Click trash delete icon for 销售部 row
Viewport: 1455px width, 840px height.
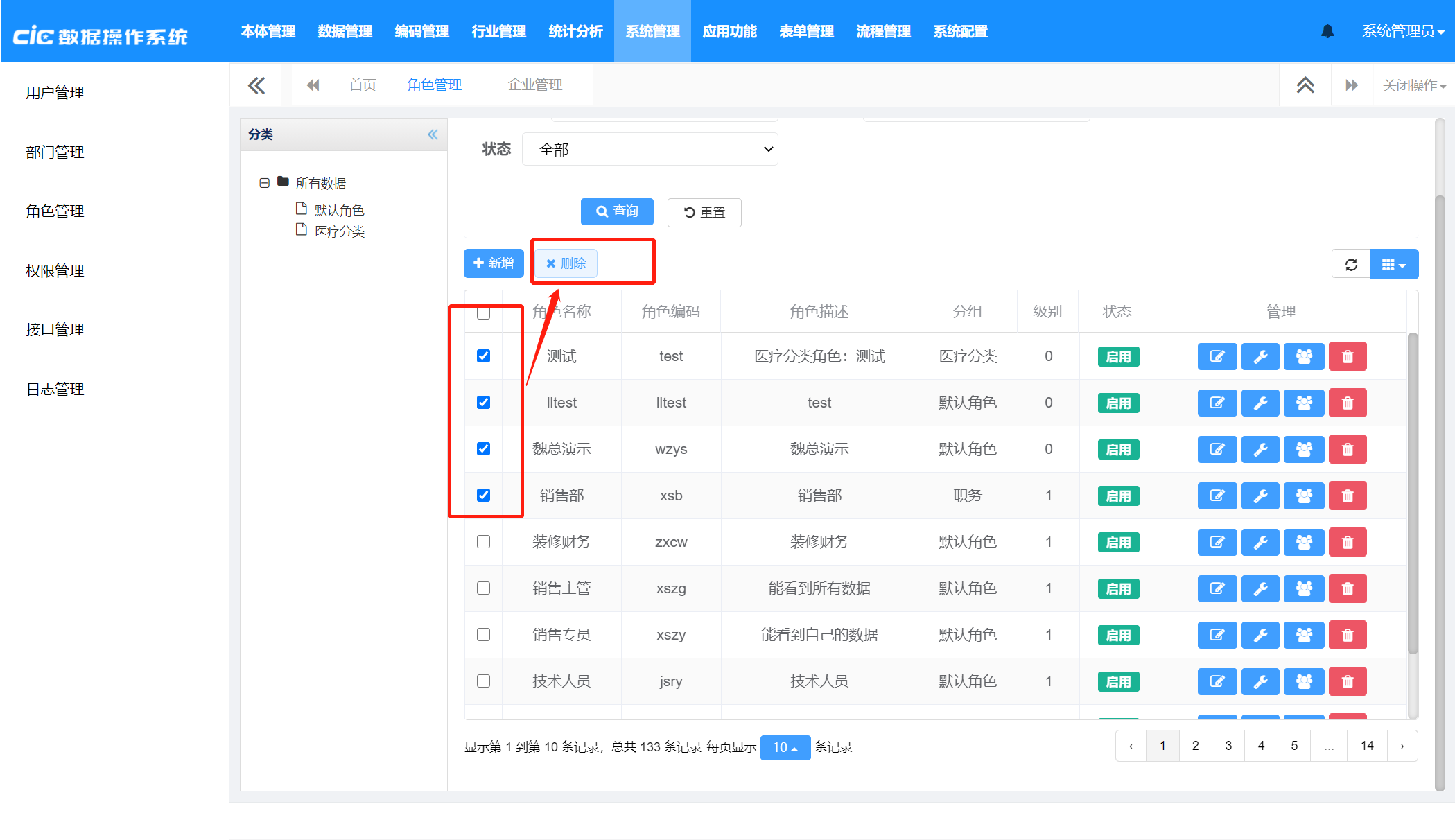click(x=1347, y=496)
